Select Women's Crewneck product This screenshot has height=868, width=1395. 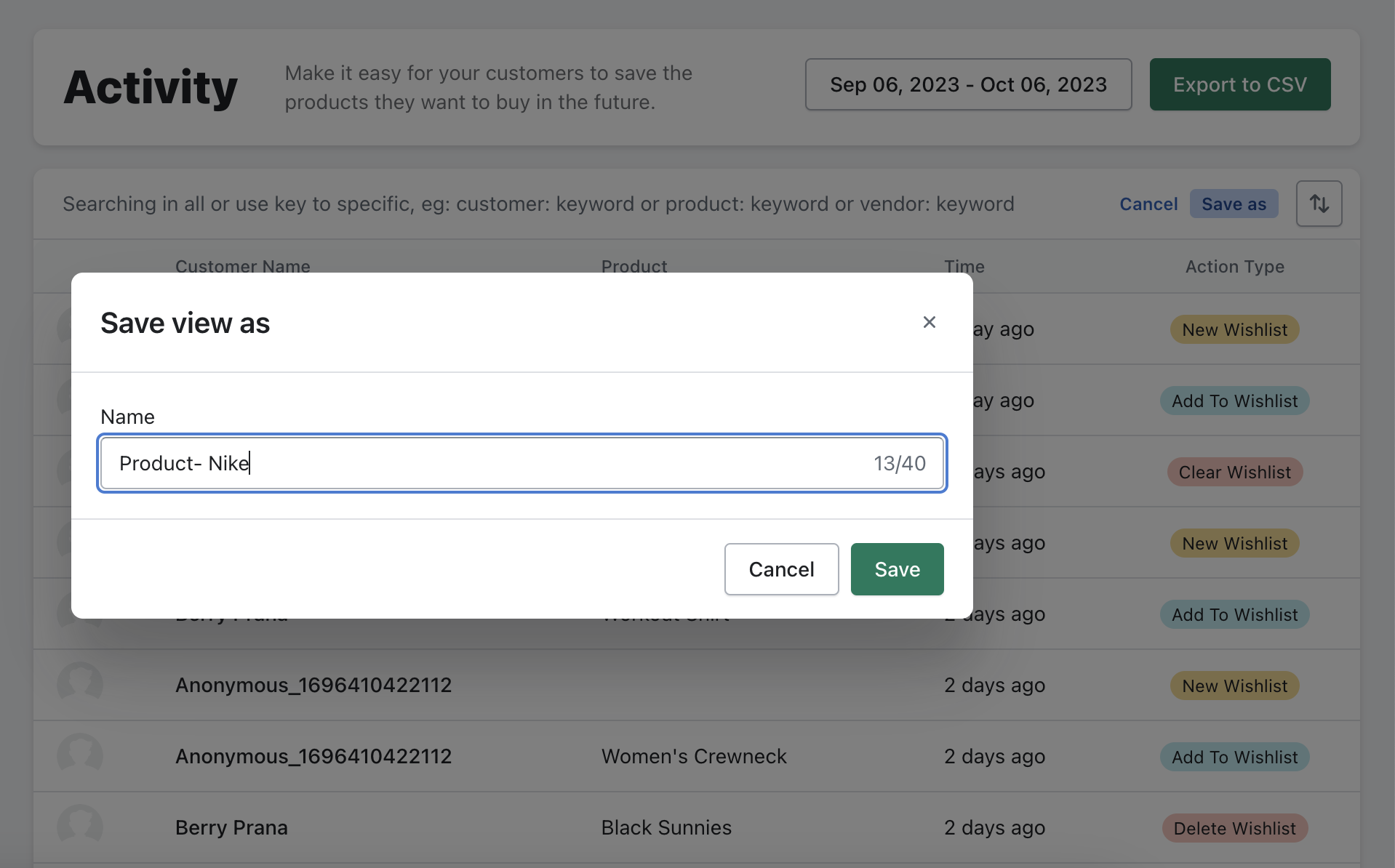(693, 756)
